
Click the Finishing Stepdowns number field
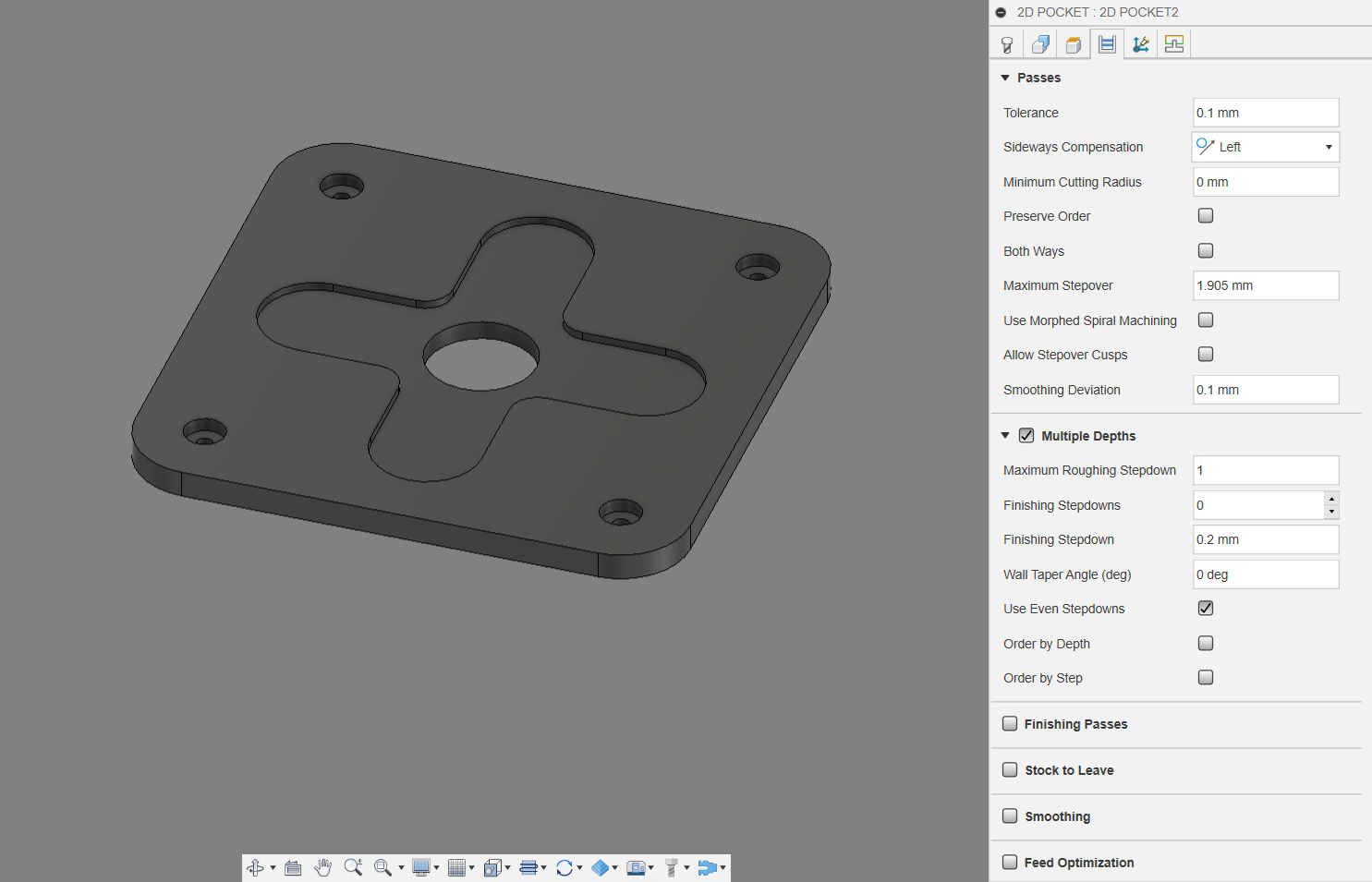1258,505
